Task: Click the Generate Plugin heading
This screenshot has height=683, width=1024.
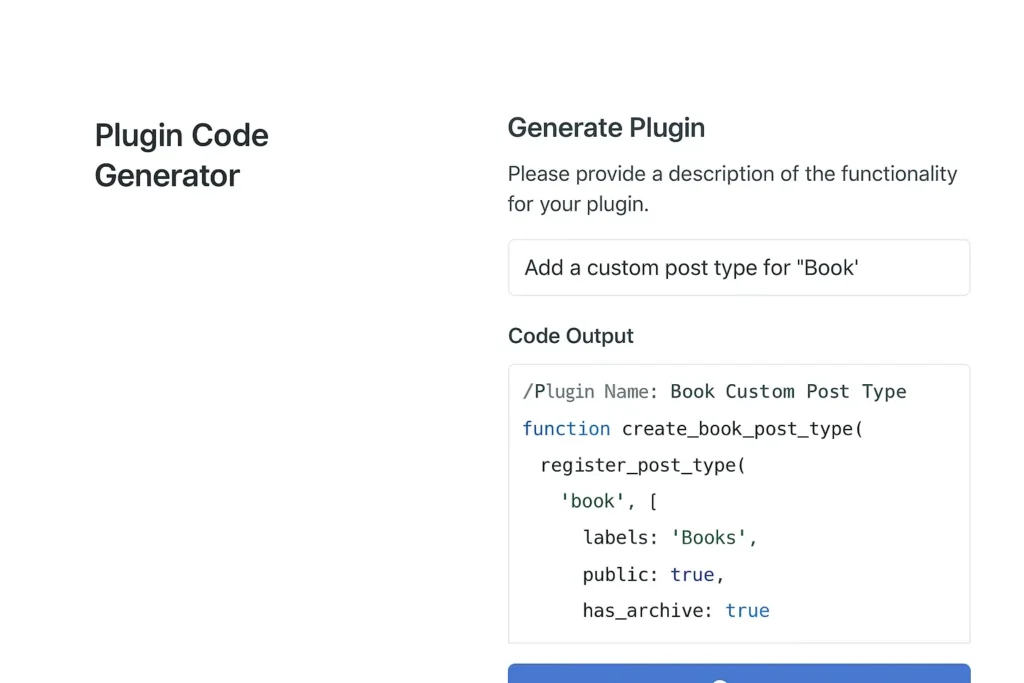Action: 606,128
